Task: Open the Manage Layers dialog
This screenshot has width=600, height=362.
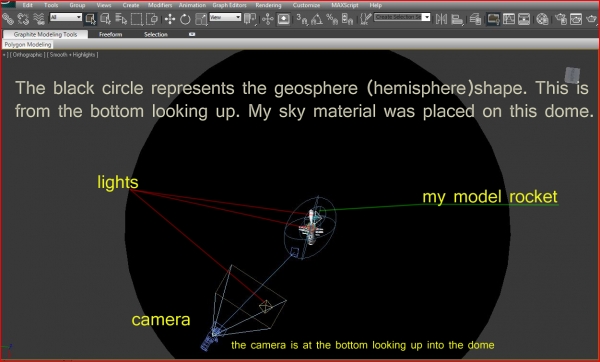Action: [x=475, y=19]
